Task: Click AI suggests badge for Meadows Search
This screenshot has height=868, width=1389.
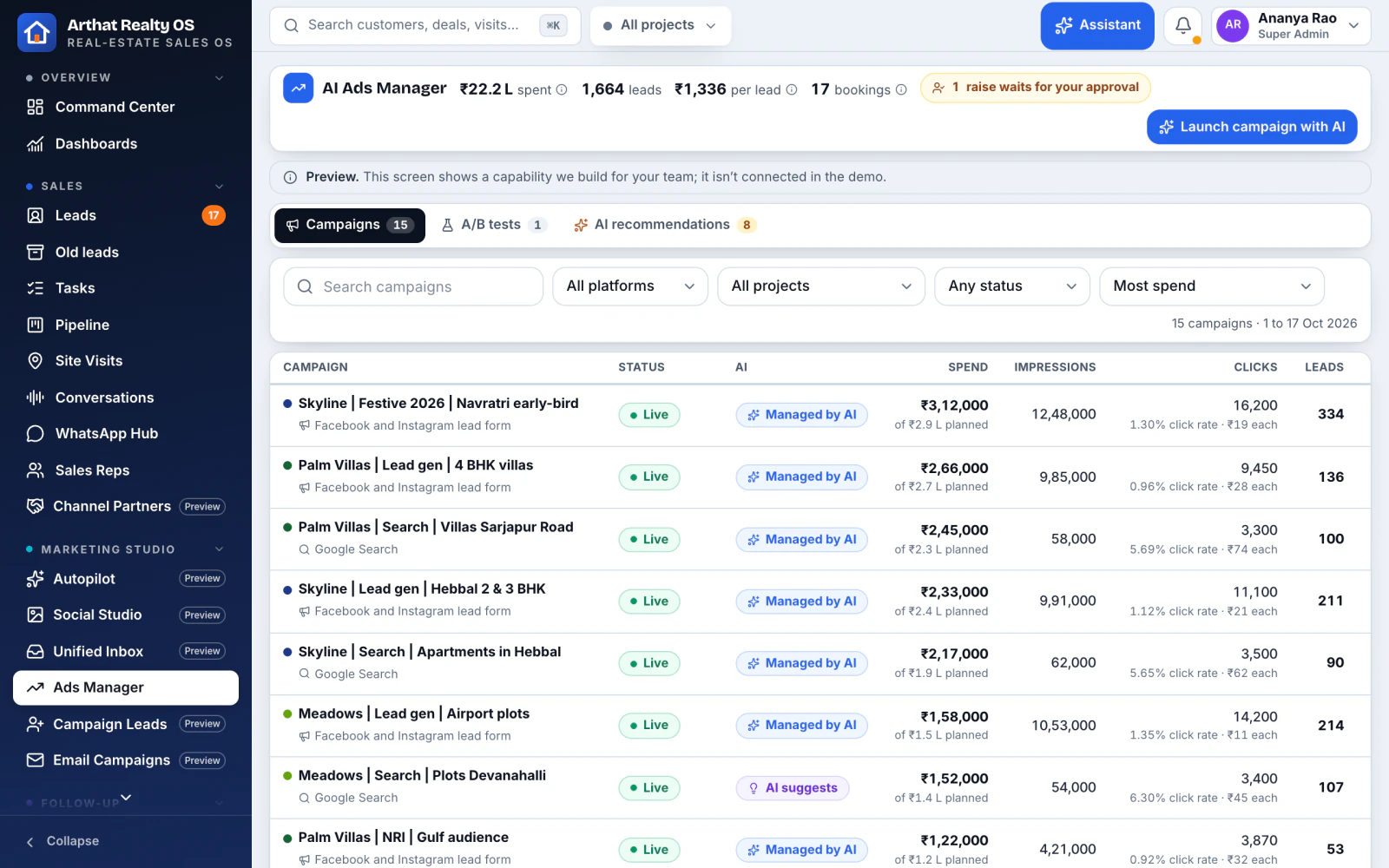Action: tap(793, 788)
